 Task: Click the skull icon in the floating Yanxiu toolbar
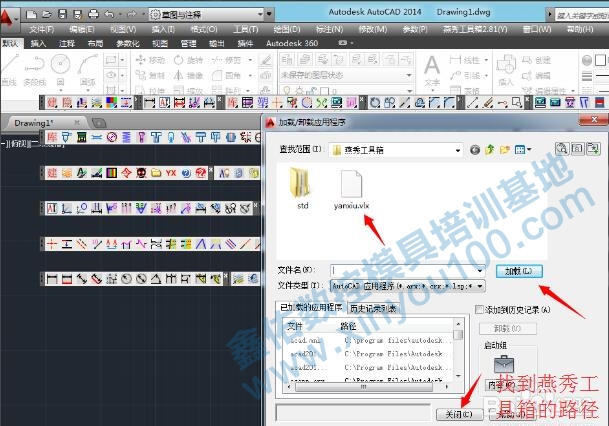141,173
